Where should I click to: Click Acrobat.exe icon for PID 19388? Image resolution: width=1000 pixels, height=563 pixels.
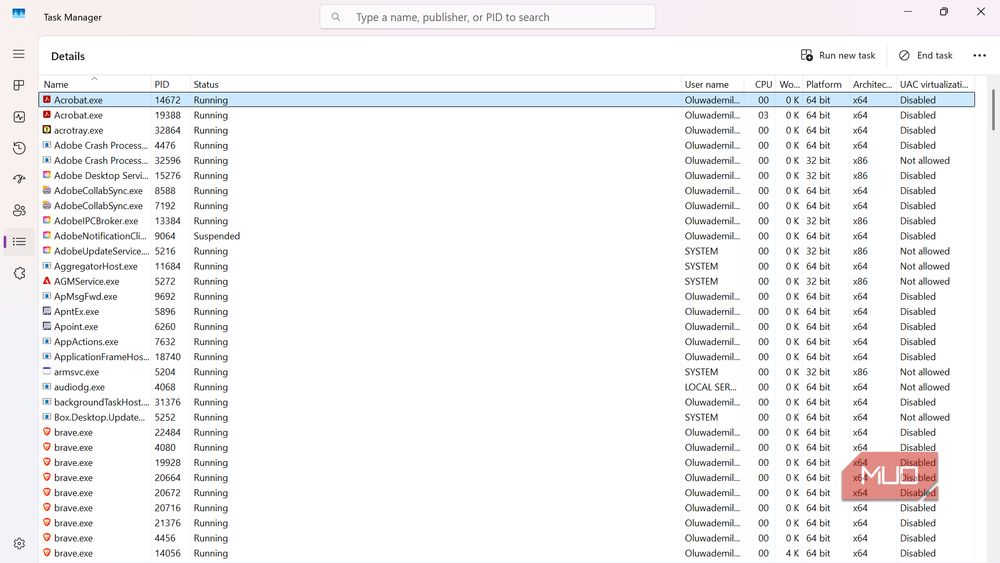[x=47, y=115]
